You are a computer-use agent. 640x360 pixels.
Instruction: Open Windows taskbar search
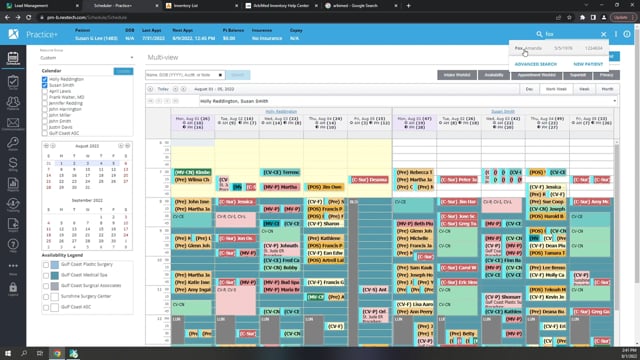click(x=24, y=353)
